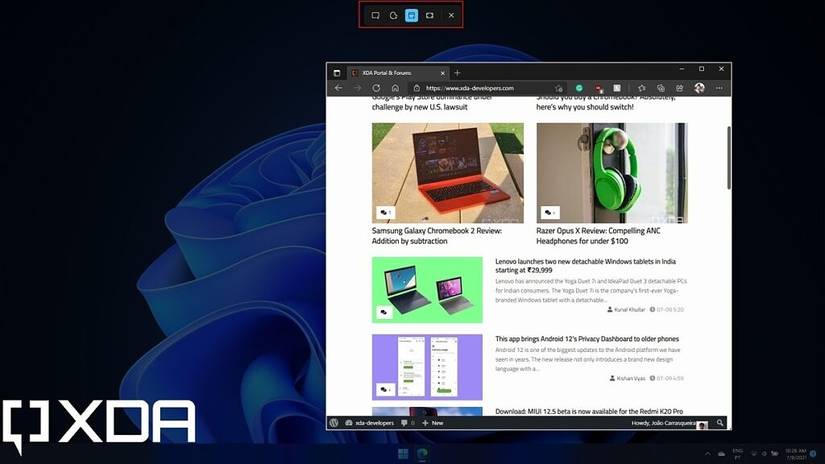Open Edge Settings and more menu
This screenshot has width=825, height=464.
coord(719,88)
